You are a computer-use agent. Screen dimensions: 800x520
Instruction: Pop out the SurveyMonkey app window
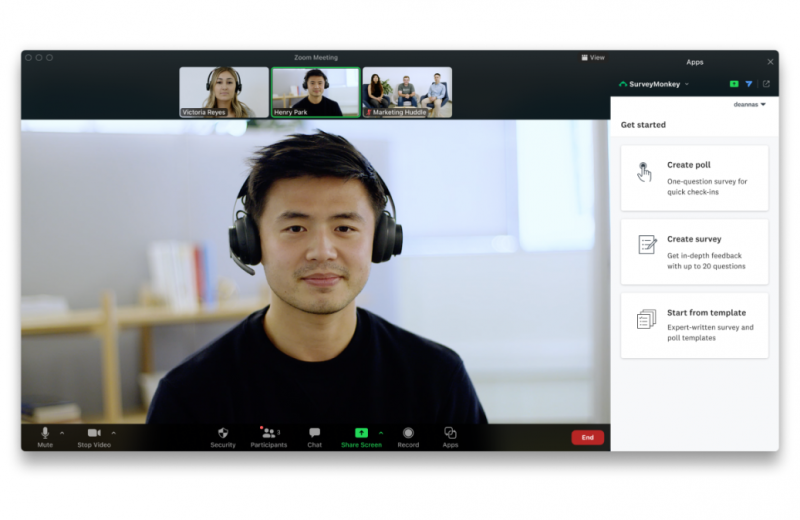click(x=766, y=84)
